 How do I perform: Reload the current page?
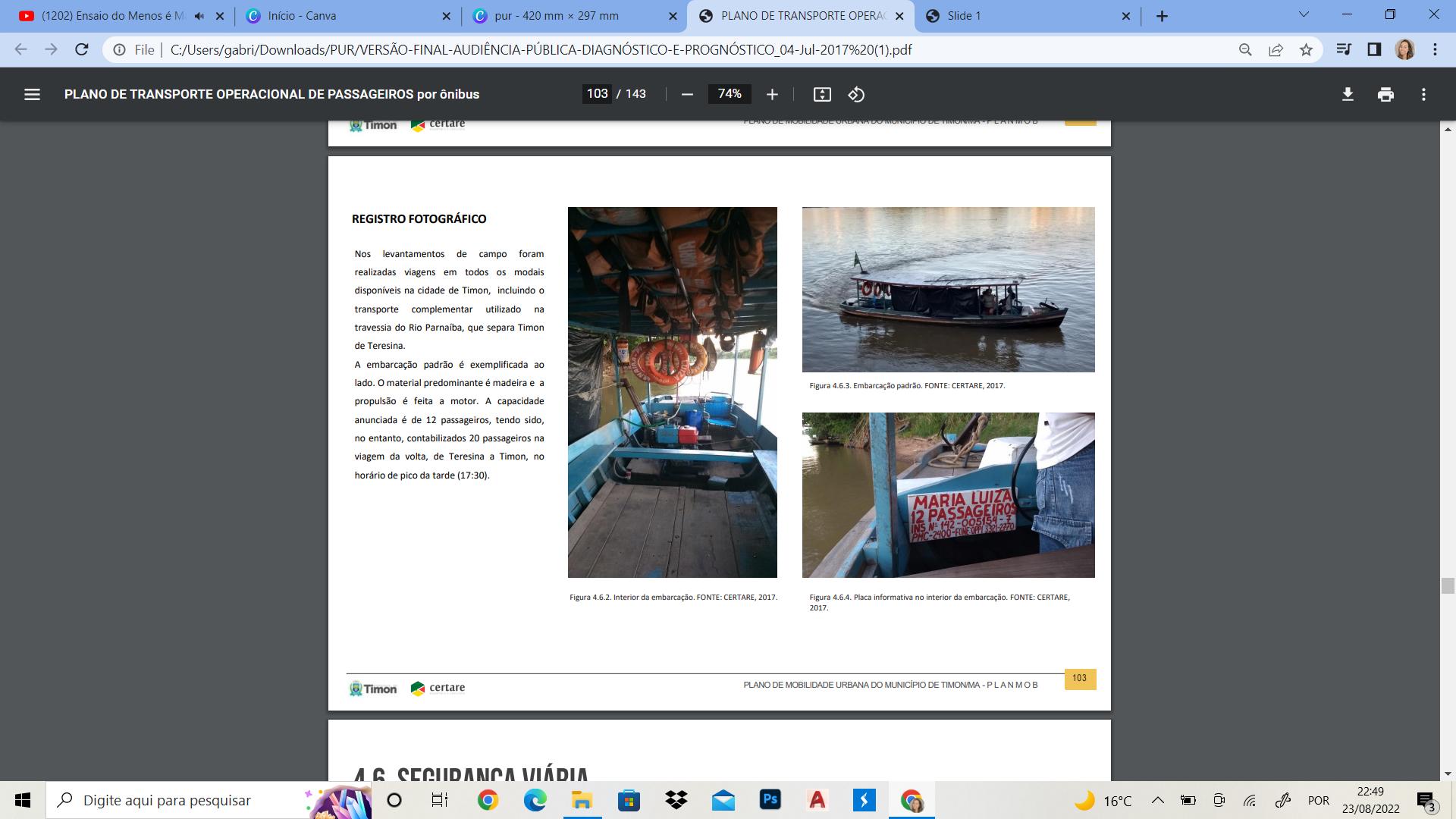[x=82, y=50]
